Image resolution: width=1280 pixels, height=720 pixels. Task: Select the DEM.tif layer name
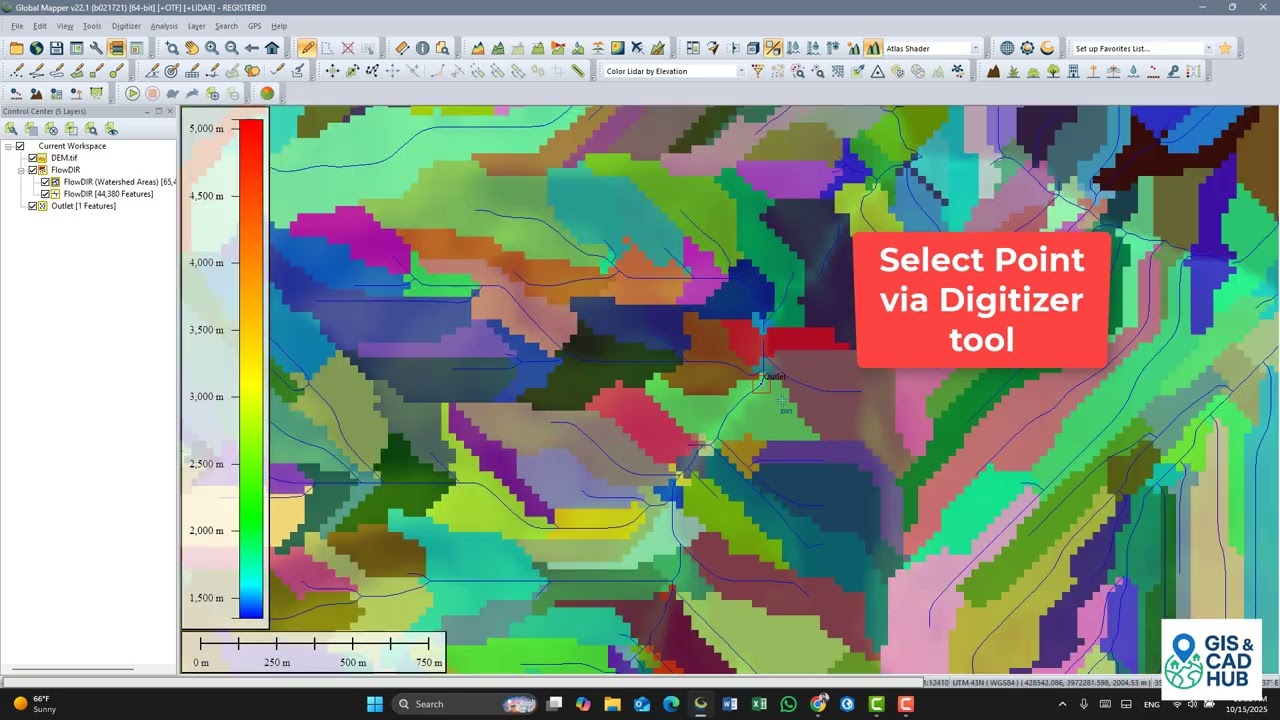tap(64, 158)
